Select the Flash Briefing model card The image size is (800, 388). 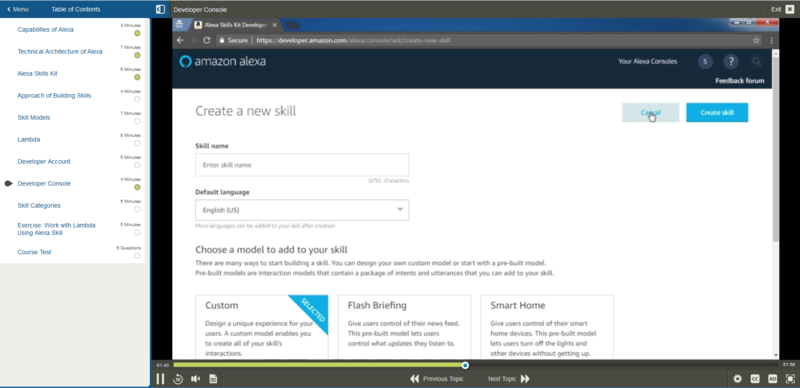click(404, 327)
